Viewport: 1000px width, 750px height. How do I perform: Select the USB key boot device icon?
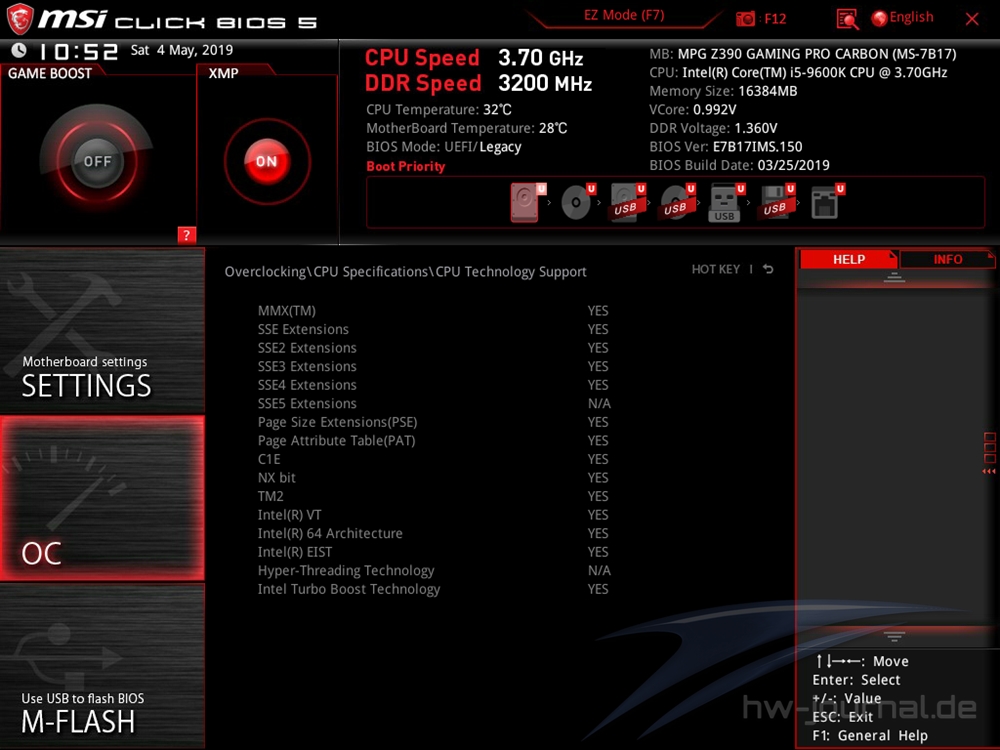[x=726, y=202]
